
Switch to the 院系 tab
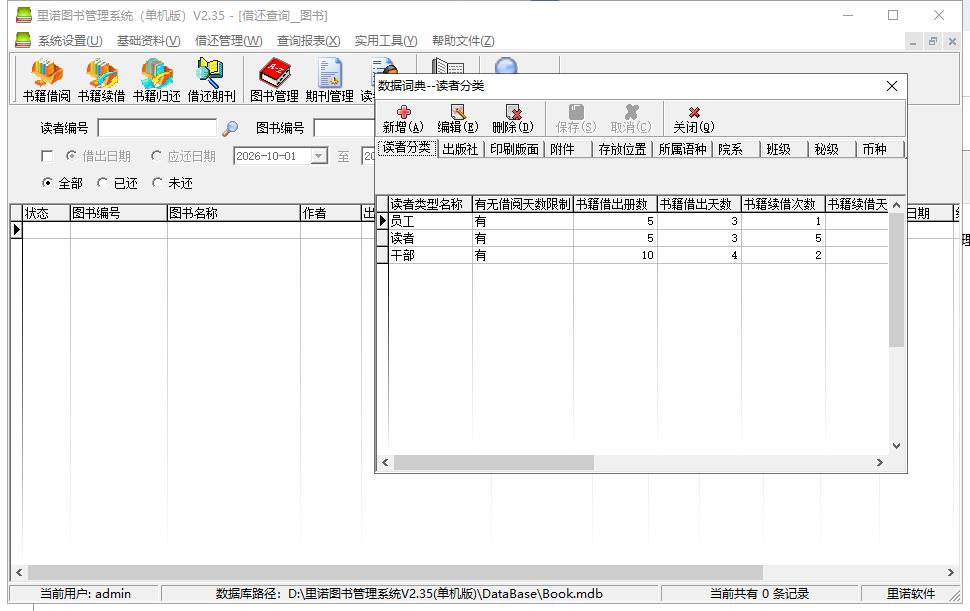(x=736, y=149)
